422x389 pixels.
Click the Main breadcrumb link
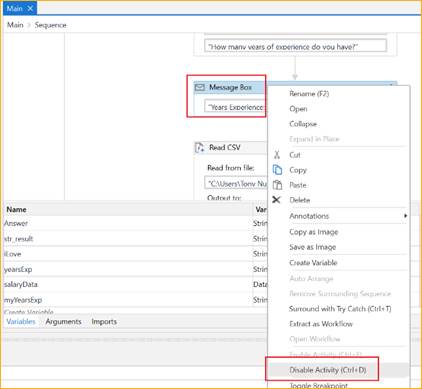15,25
